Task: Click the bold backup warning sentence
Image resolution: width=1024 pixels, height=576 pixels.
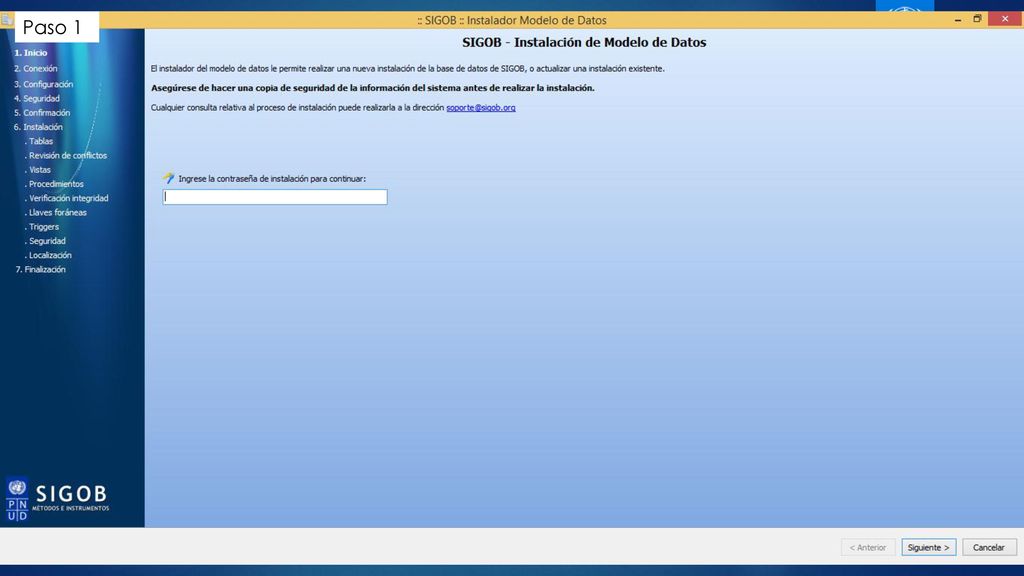Action: [x=373, y=88]
